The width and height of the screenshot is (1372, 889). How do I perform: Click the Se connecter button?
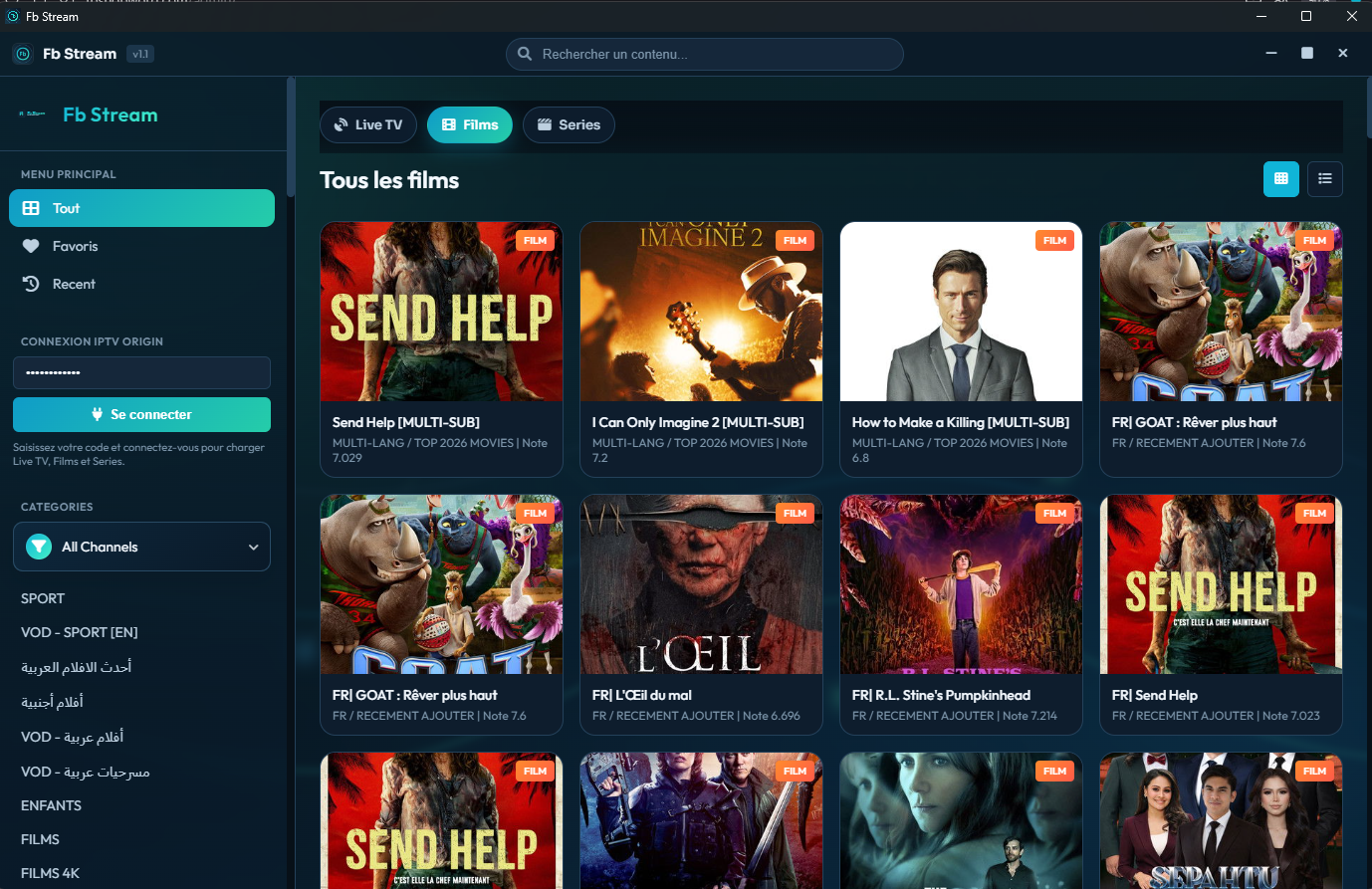pos(141,414)
